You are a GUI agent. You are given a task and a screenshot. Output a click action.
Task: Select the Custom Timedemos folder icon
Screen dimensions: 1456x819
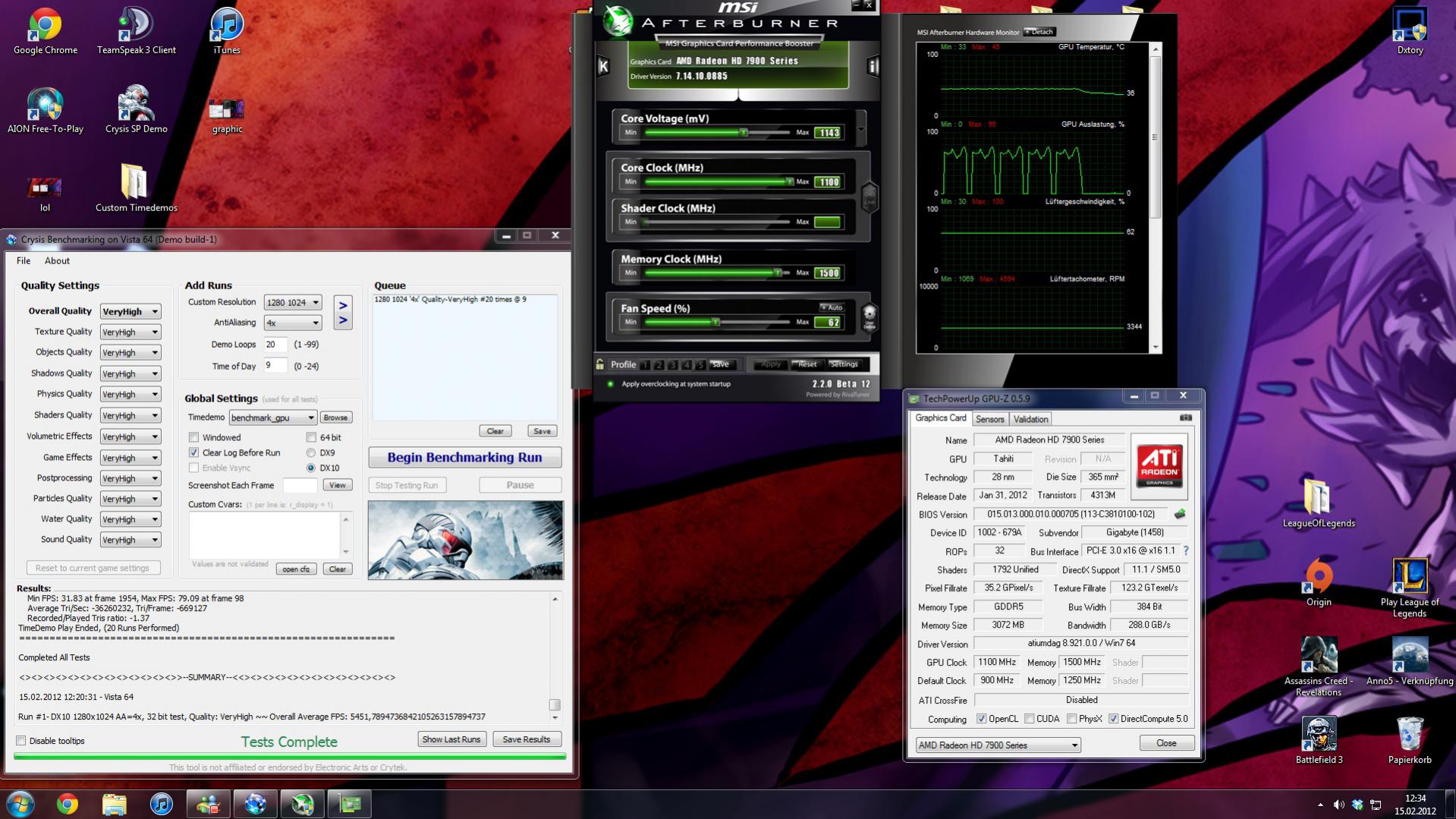[x=137, y=189]
